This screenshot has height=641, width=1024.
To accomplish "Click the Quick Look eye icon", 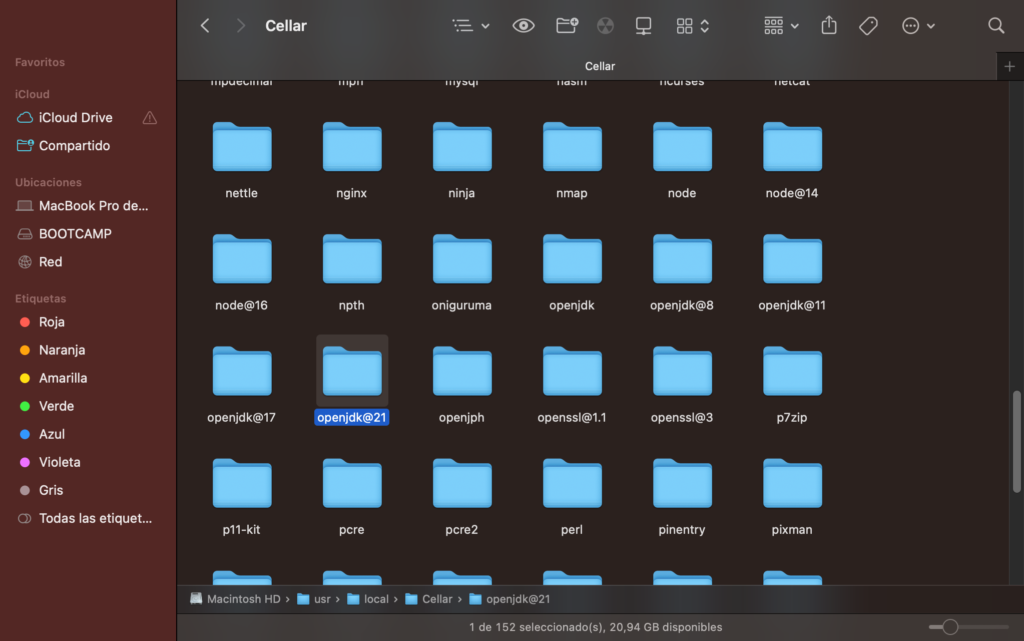I will click(x=523, y=26).
